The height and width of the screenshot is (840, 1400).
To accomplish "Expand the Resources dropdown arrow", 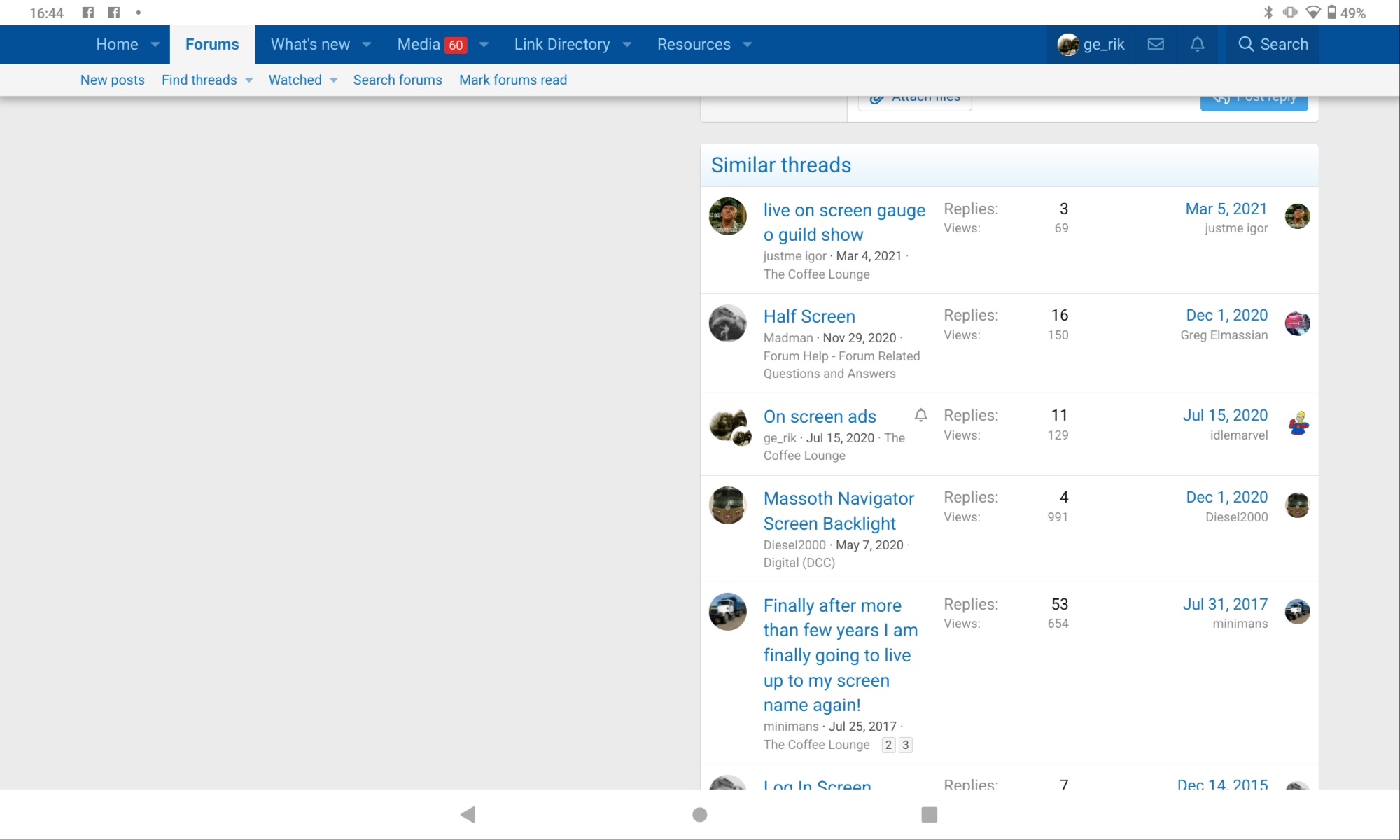I will tap(747, 44).
